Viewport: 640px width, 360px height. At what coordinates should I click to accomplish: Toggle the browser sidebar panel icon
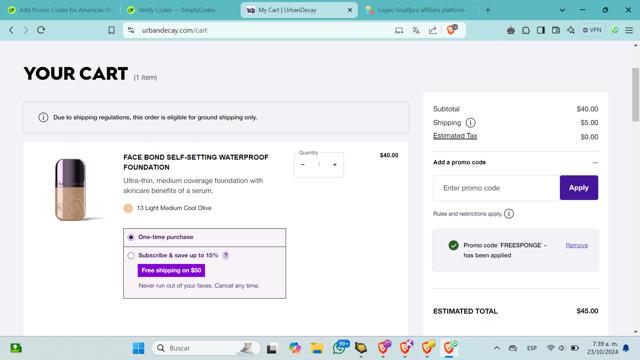pyautogui.click(x=541, y=30)
